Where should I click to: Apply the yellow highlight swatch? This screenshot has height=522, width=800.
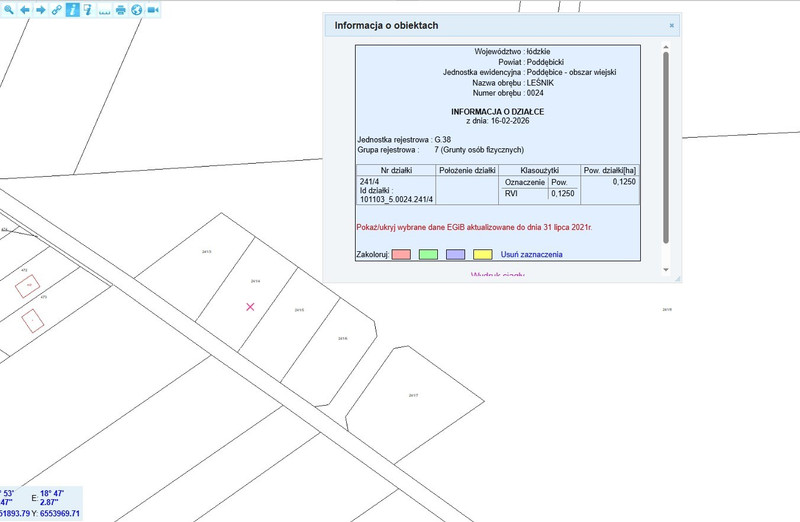[x=482, y=254]
